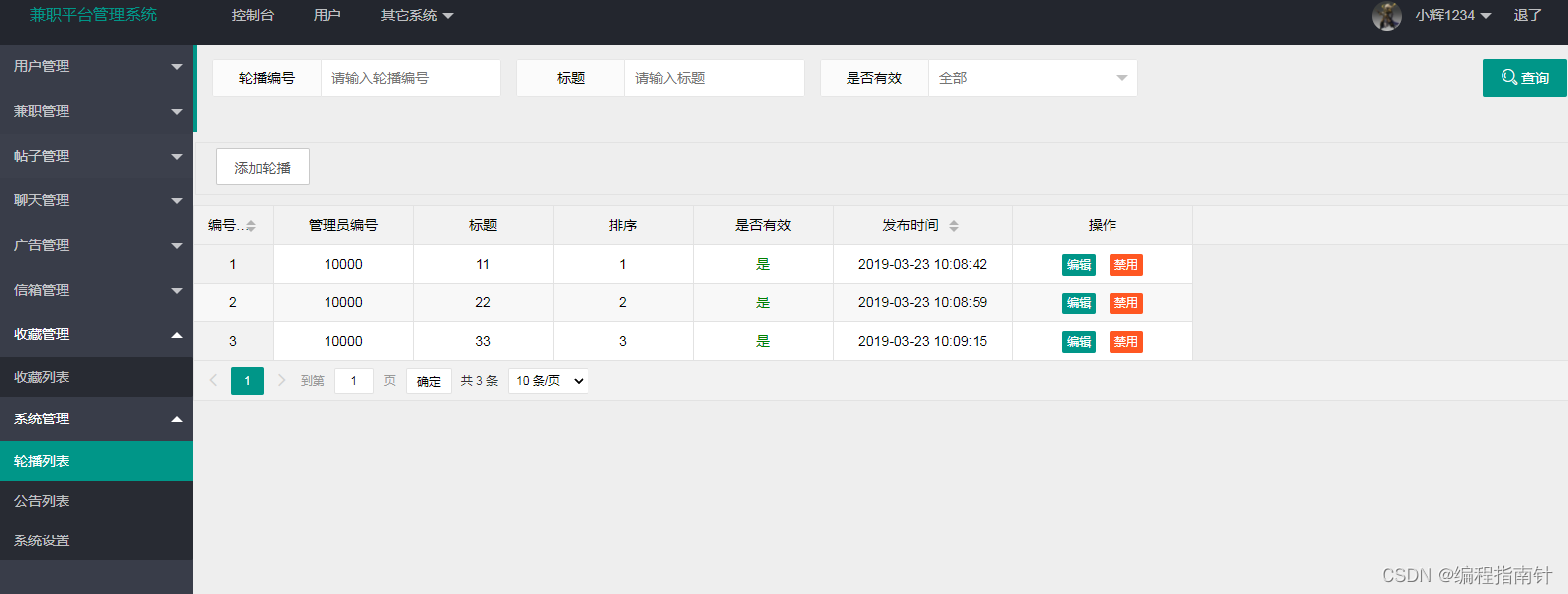Viewport: 1568px width, 594px height.
Task: Click the 添加轮播 button
Action: pos(263,167)
